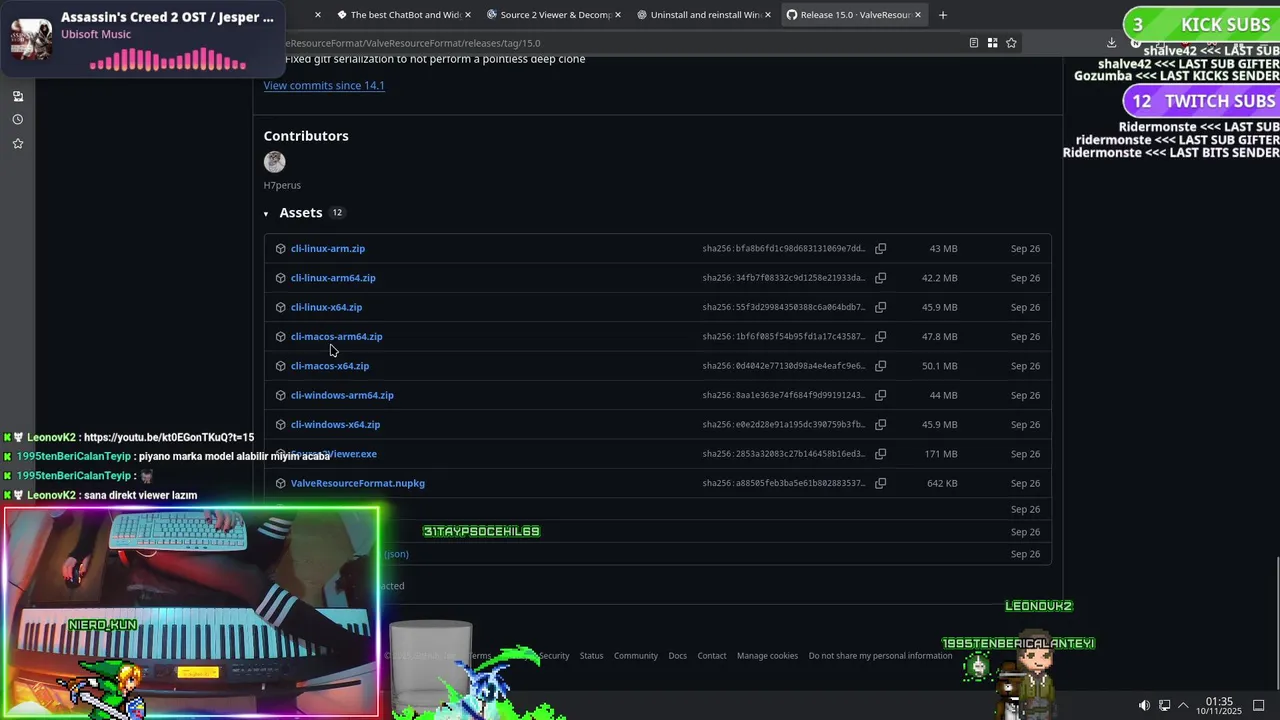The height and width of the screenshot is (720, 1280).
Task: Copy sha256 of cli-linux-arm64.zip
Action: (x=880, y=278)
